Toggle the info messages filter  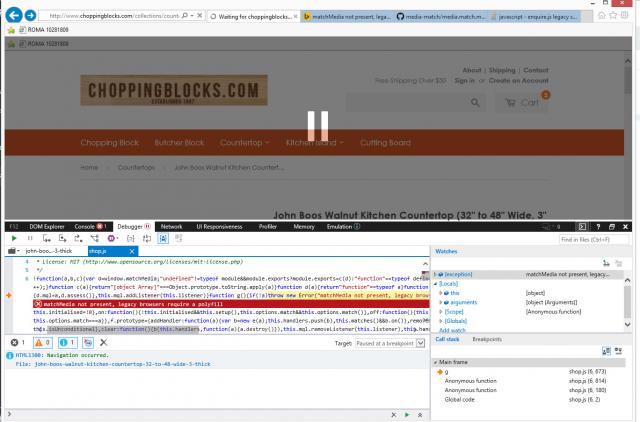67,342
